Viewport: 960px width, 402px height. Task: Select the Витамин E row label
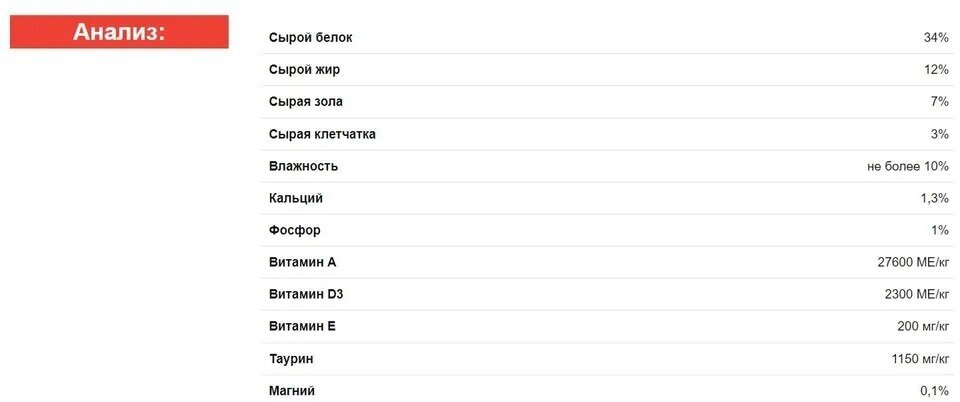click(x=302, y=327)
